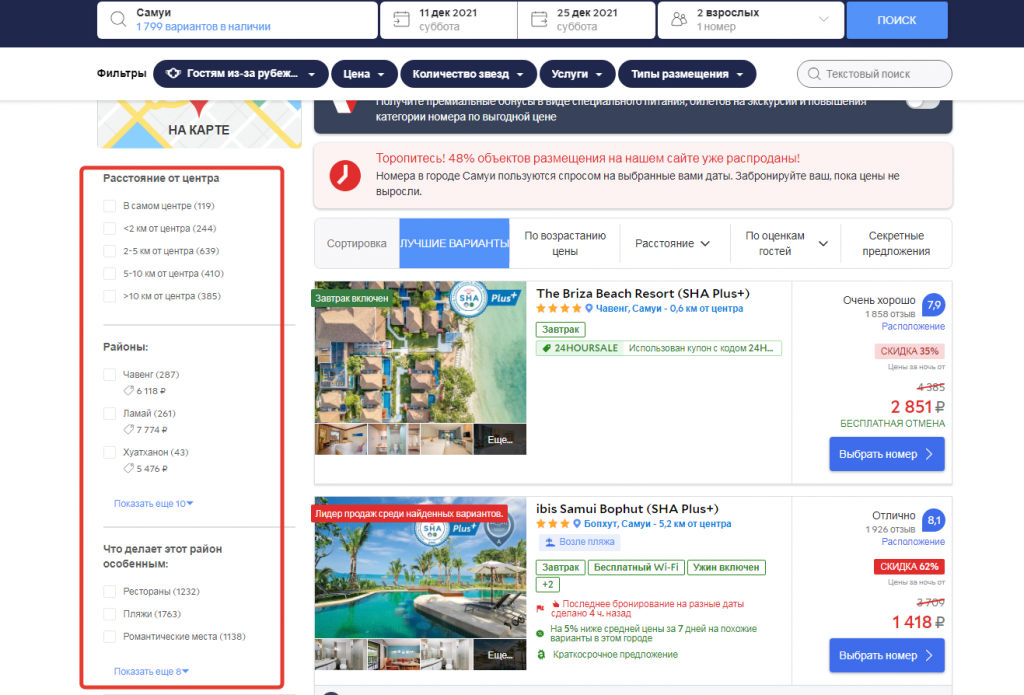Sort by По возрастанию цены
This screenshot has height=695, width=1024.
[565, 244]
